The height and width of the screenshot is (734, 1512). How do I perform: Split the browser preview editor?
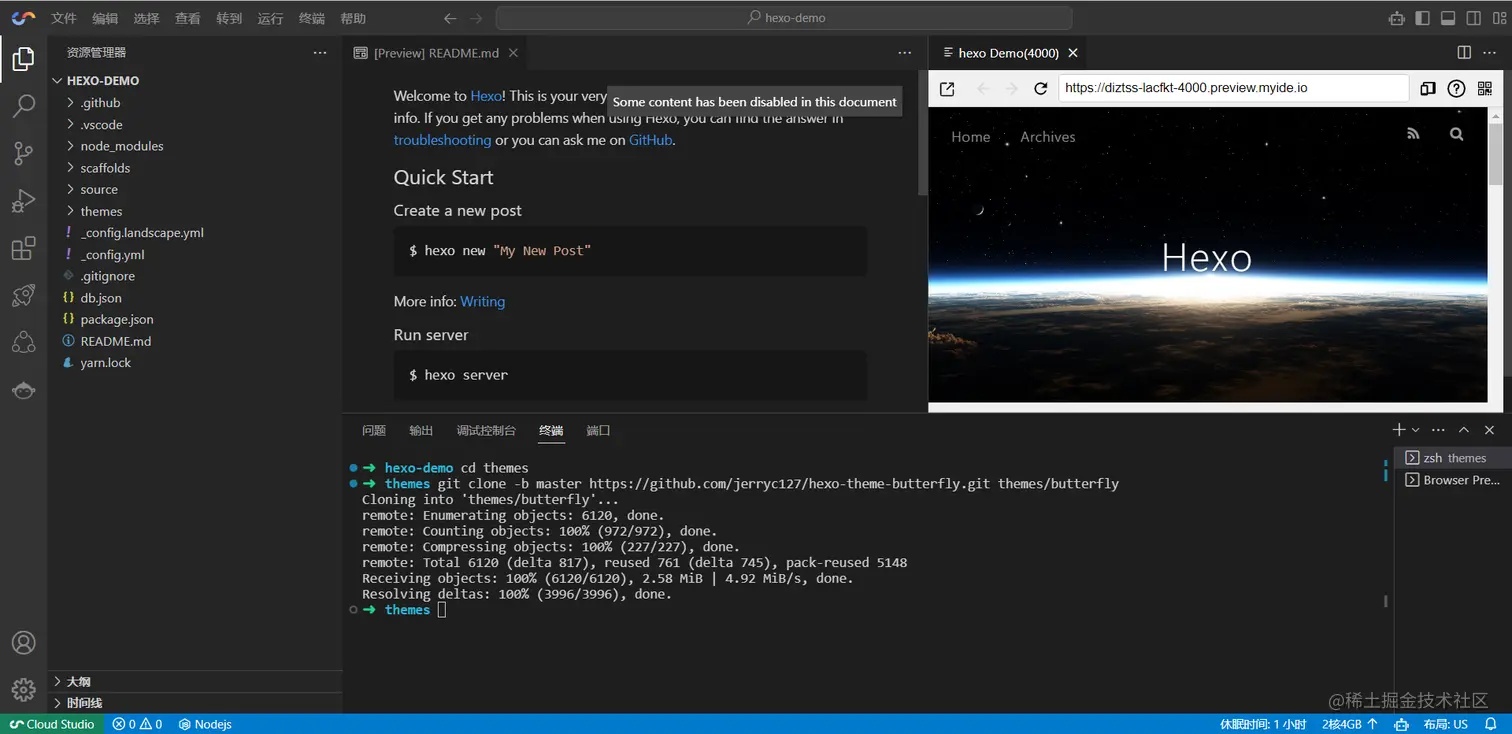click(x=1464, y=53)
